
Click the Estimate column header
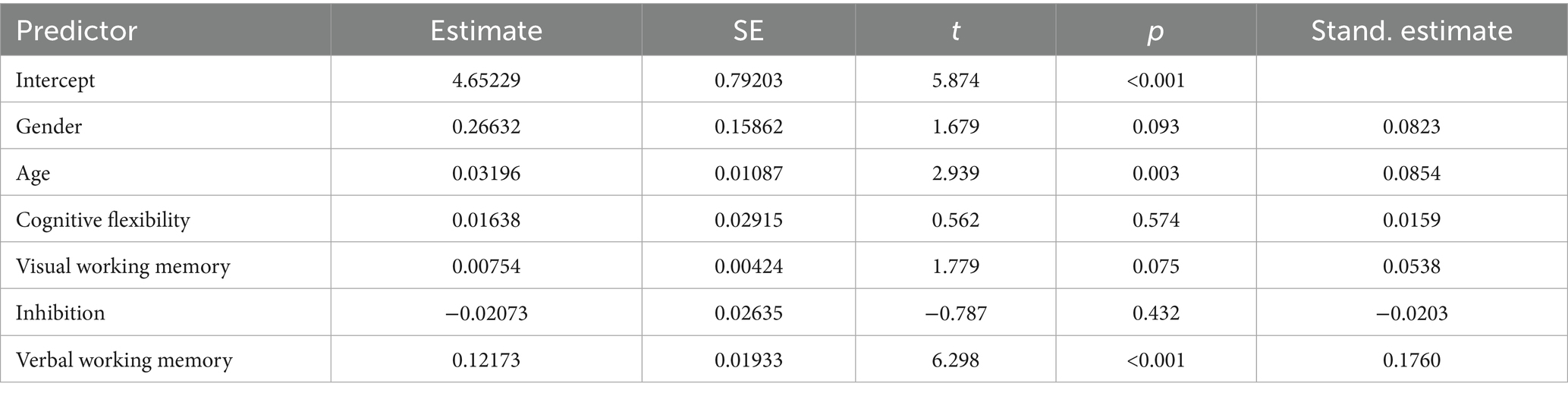(486, 30)
